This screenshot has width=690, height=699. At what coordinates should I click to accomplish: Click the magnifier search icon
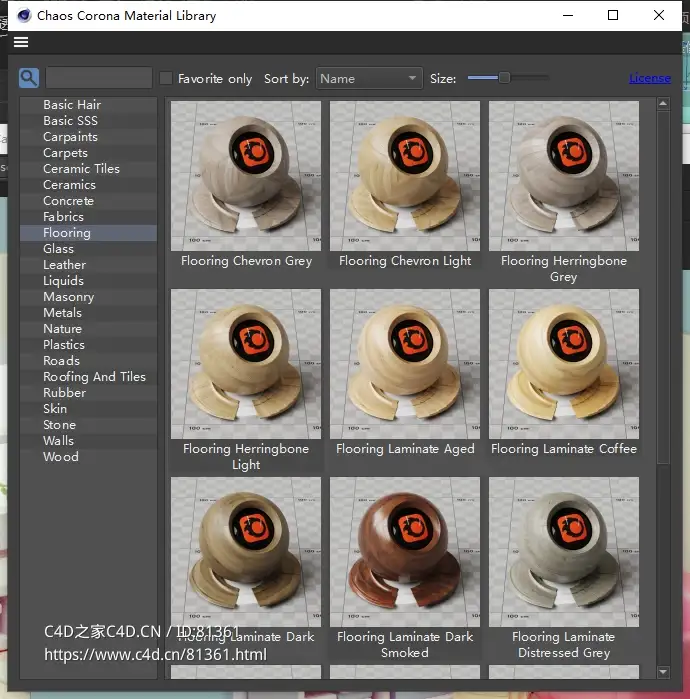click(29, 78)
